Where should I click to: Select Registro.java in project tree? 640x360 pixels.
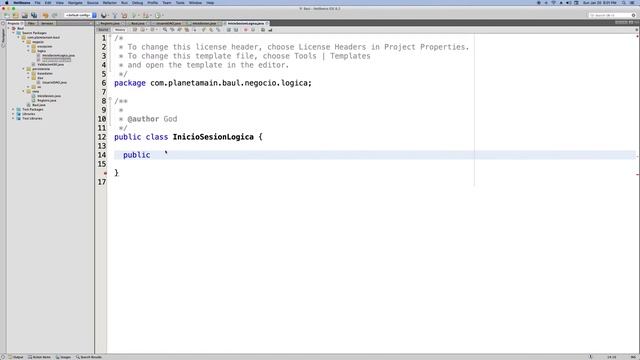47,100
